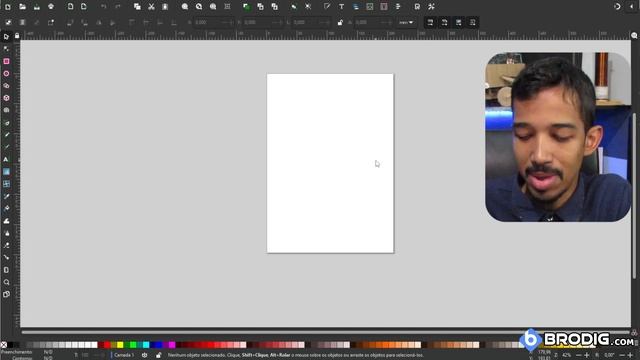Viewport: 640px width, 360px height.
Task: Undo the last action
Action: pos(104,7)
